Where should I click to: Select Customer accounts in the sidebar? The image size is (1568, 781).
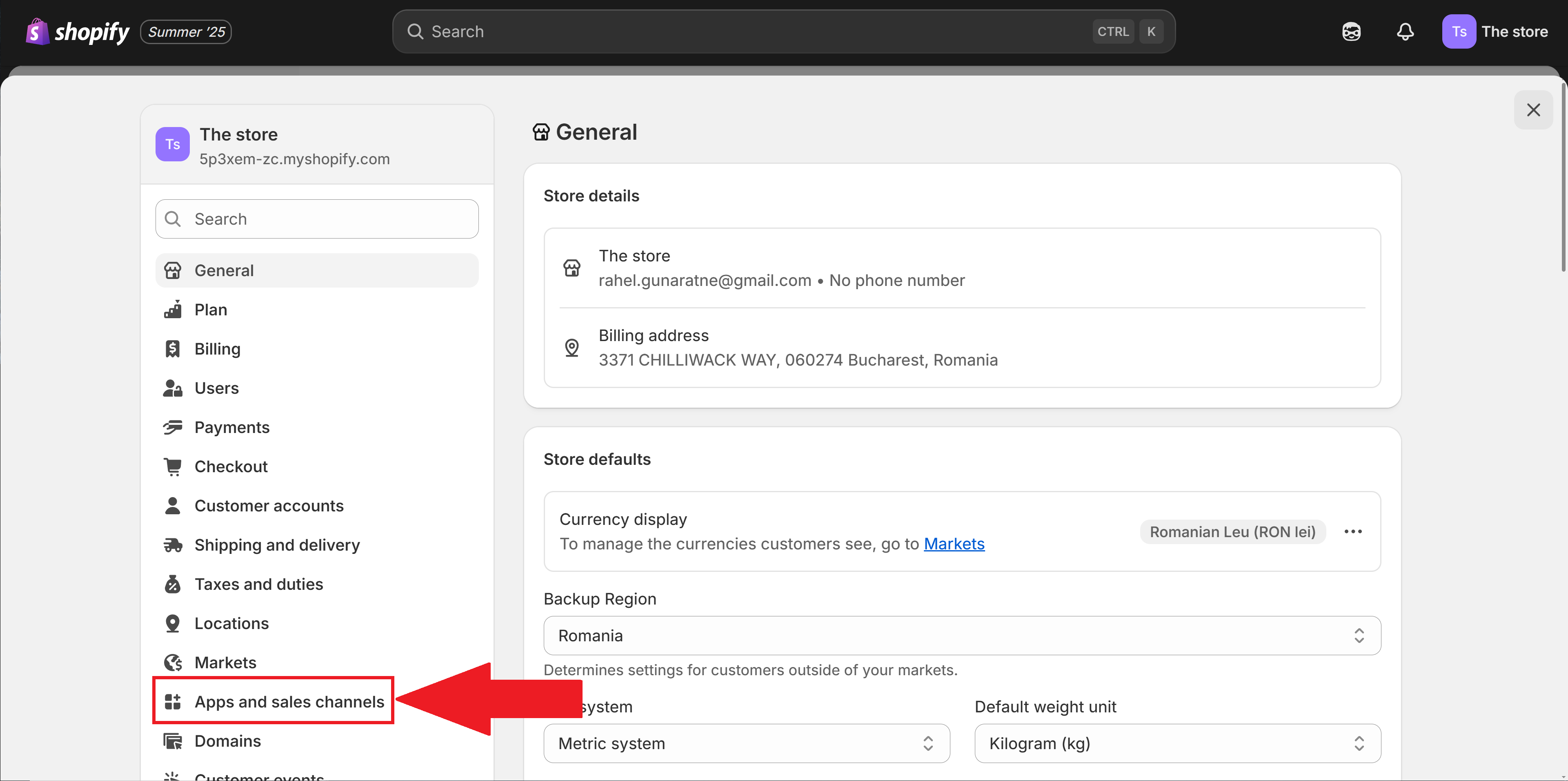269,505
